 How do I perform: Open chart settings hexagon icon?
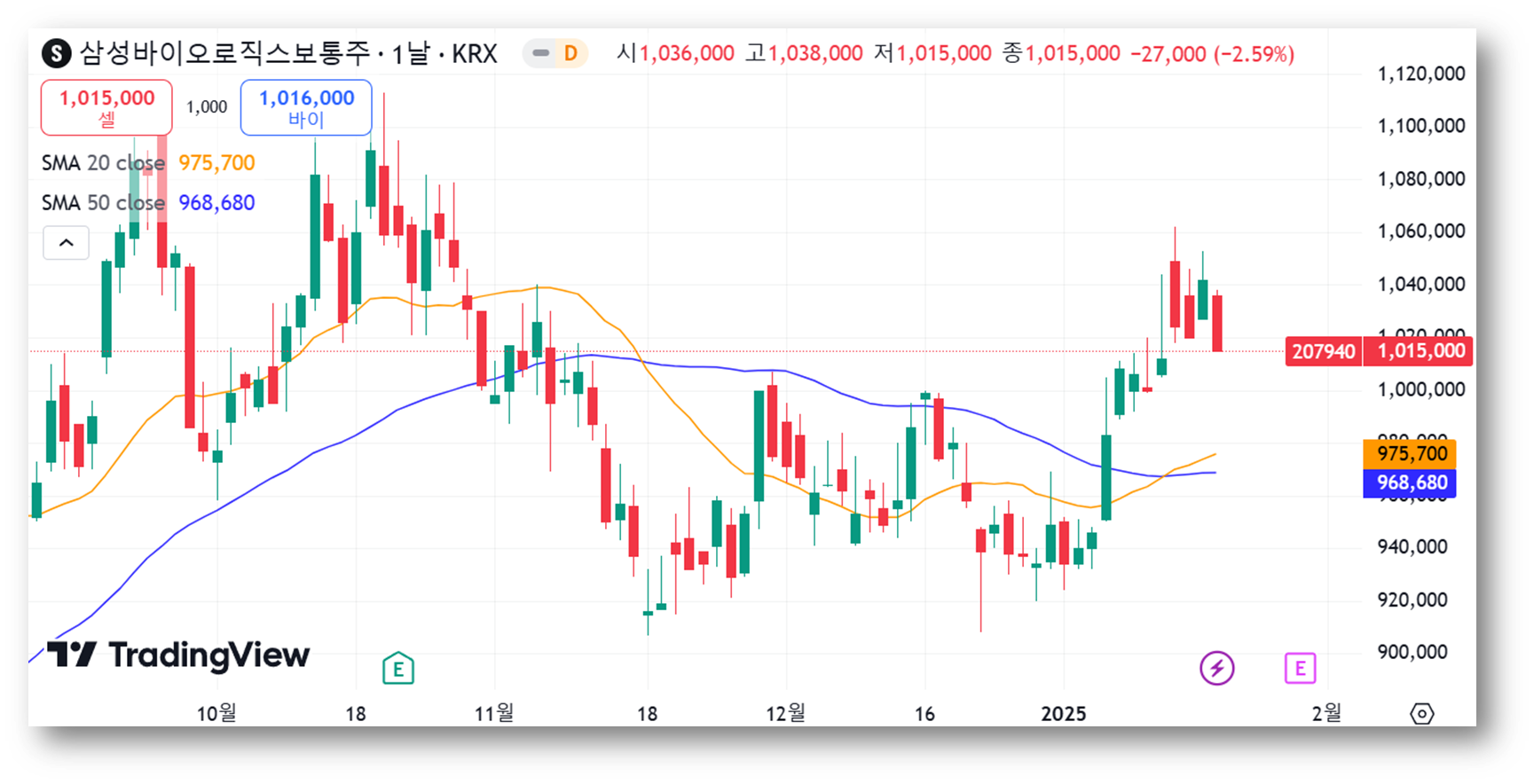coord(1422,713)
